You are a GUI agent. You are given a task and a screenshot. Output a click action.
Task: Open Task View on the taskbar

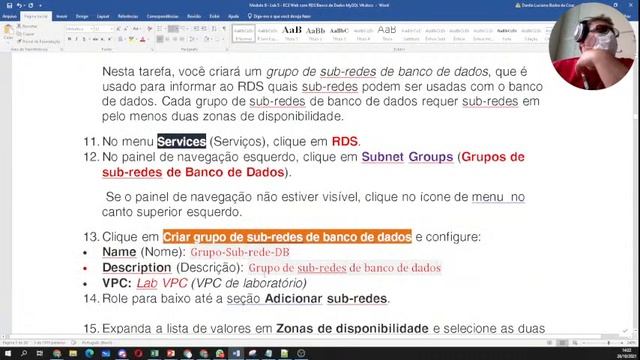coord(40,353)
